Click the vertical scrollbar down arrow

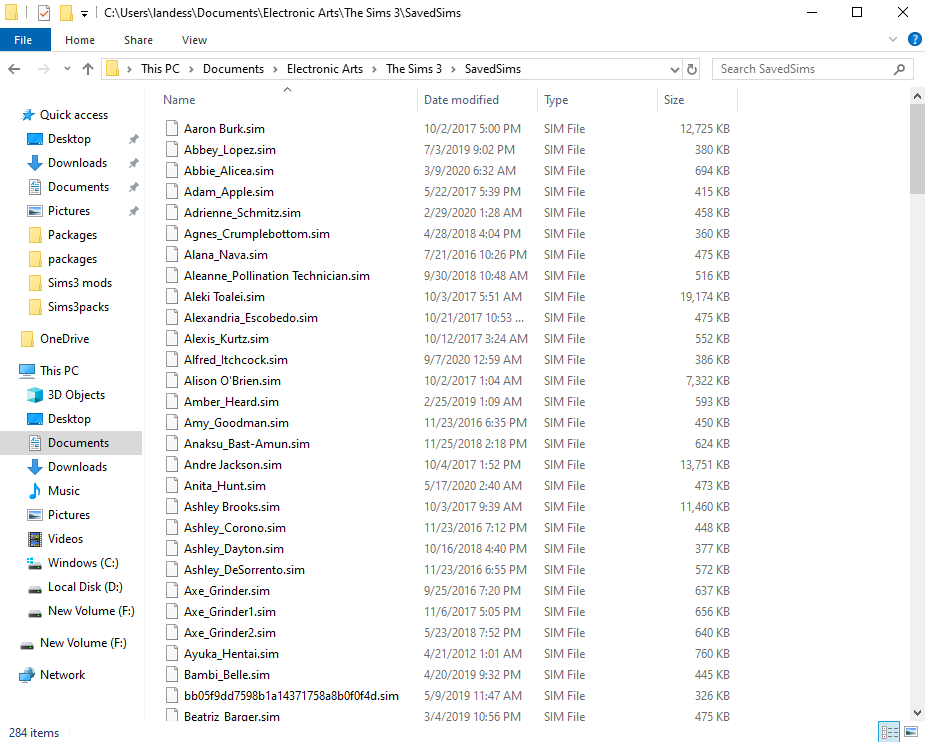pyautogui.click(x=917, y=713)
